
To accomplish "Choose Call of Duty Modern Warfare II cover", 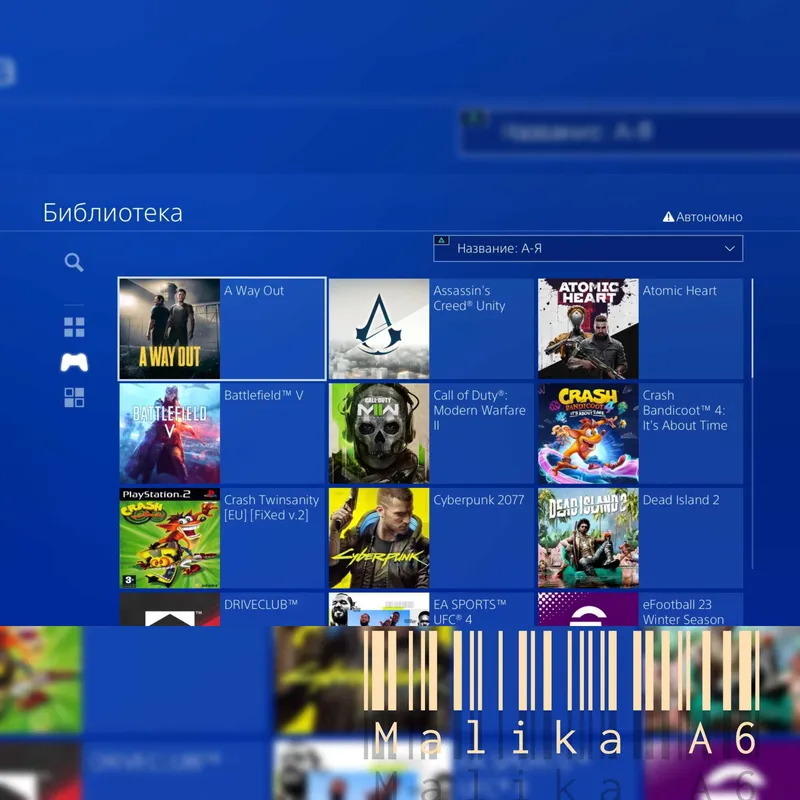I will 379,433.
